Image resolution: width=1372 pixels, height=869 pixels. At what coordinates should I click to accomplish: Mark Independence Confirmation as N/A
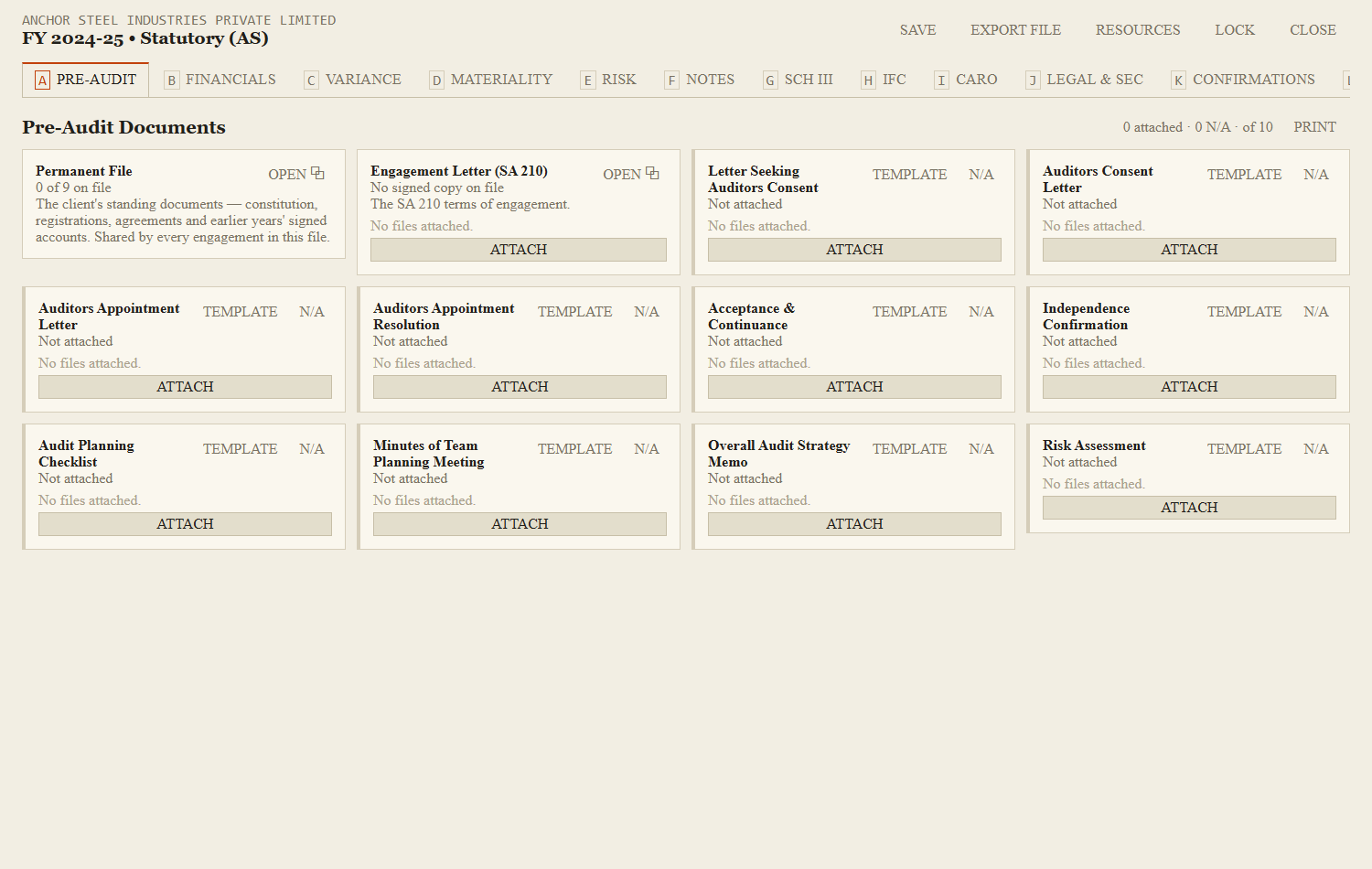click(1316, 312)
